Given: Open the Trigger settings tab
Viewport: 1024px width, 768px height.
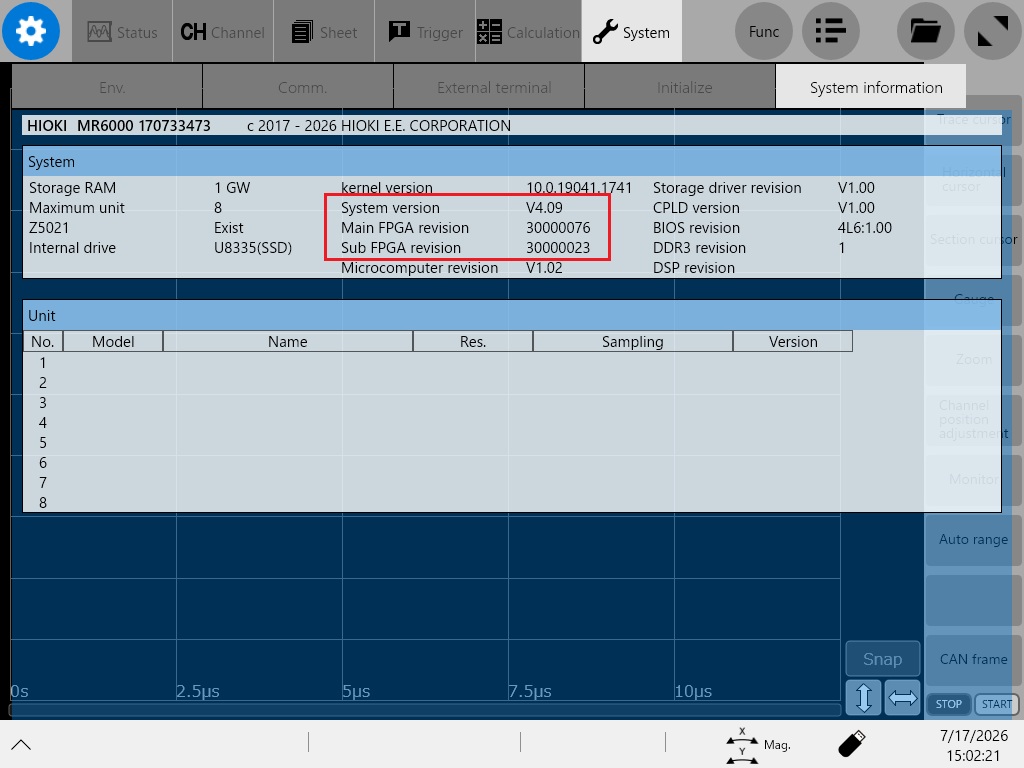Looking at the screenshot, I should point(425,31).
